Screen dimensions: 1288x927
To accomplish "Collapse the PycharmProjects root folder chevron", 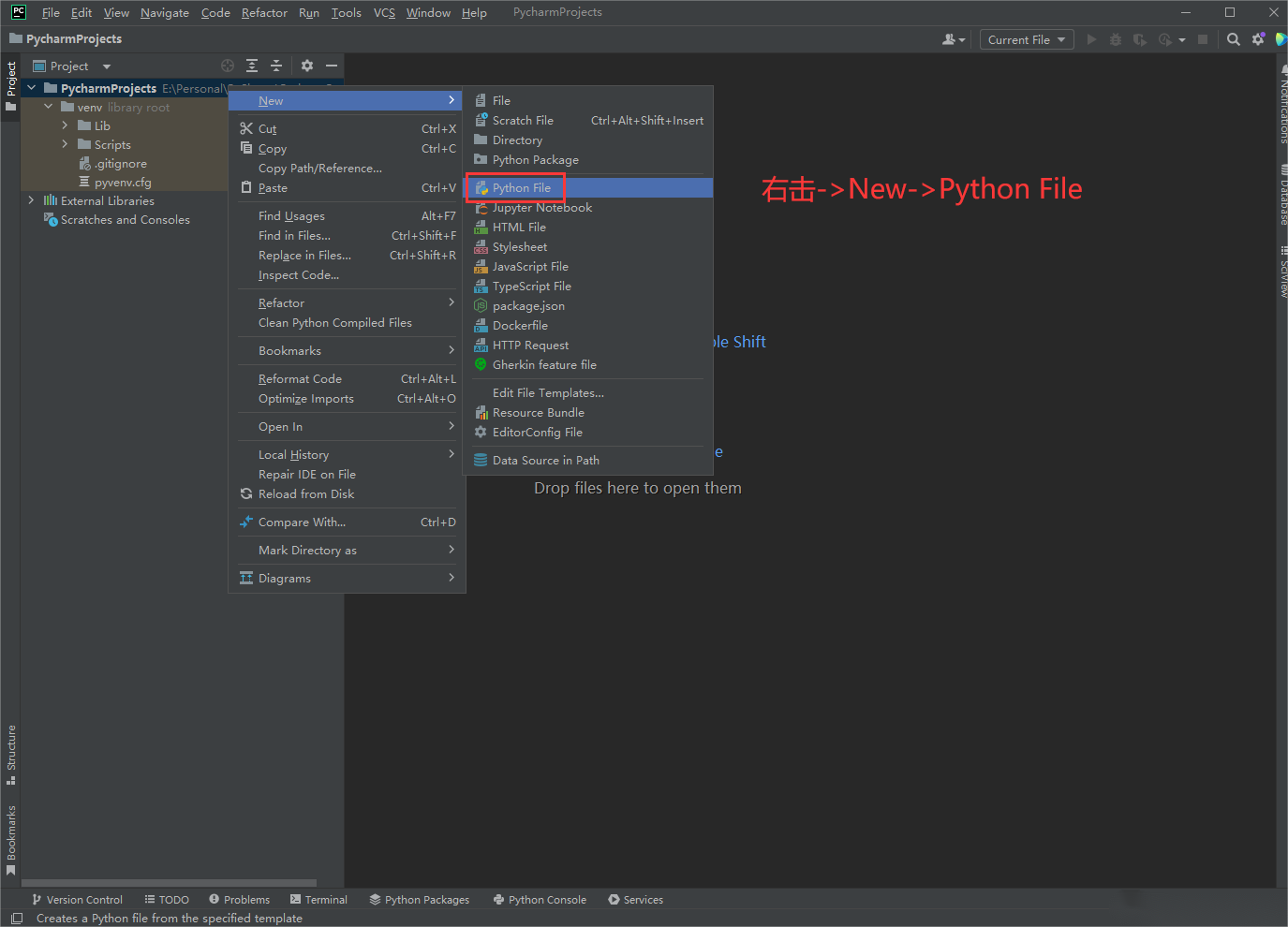I will pyautogui.click(x=32, y=88).
